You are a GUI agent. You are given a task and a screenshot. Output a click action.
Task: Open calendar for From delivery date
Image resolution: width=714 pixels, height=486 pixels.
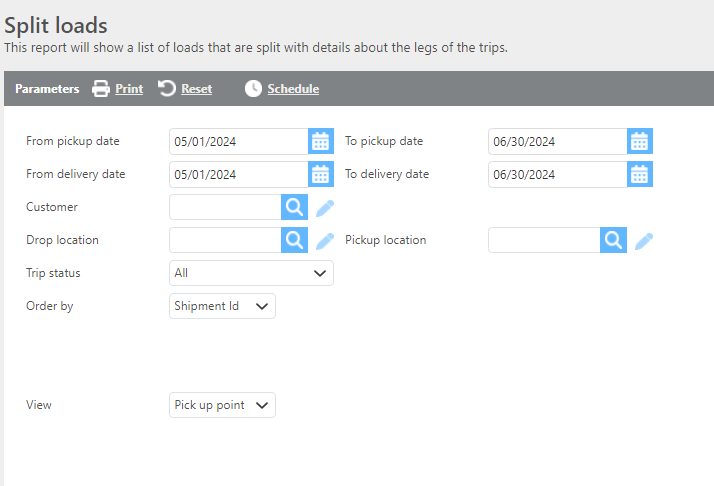pos(320,174)
